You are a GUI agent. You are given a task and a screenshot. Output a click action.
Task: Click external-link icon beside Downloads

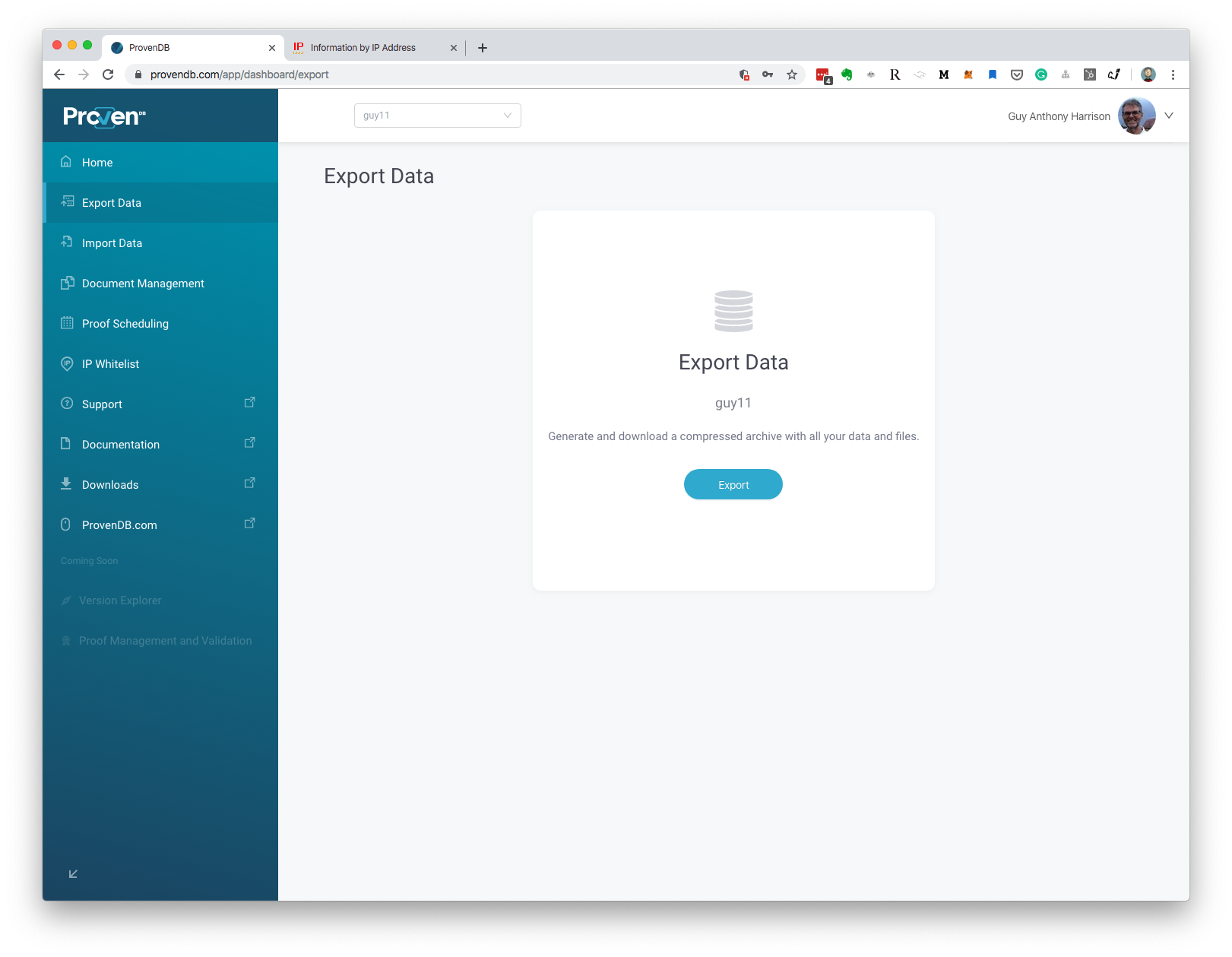point(249,483)
